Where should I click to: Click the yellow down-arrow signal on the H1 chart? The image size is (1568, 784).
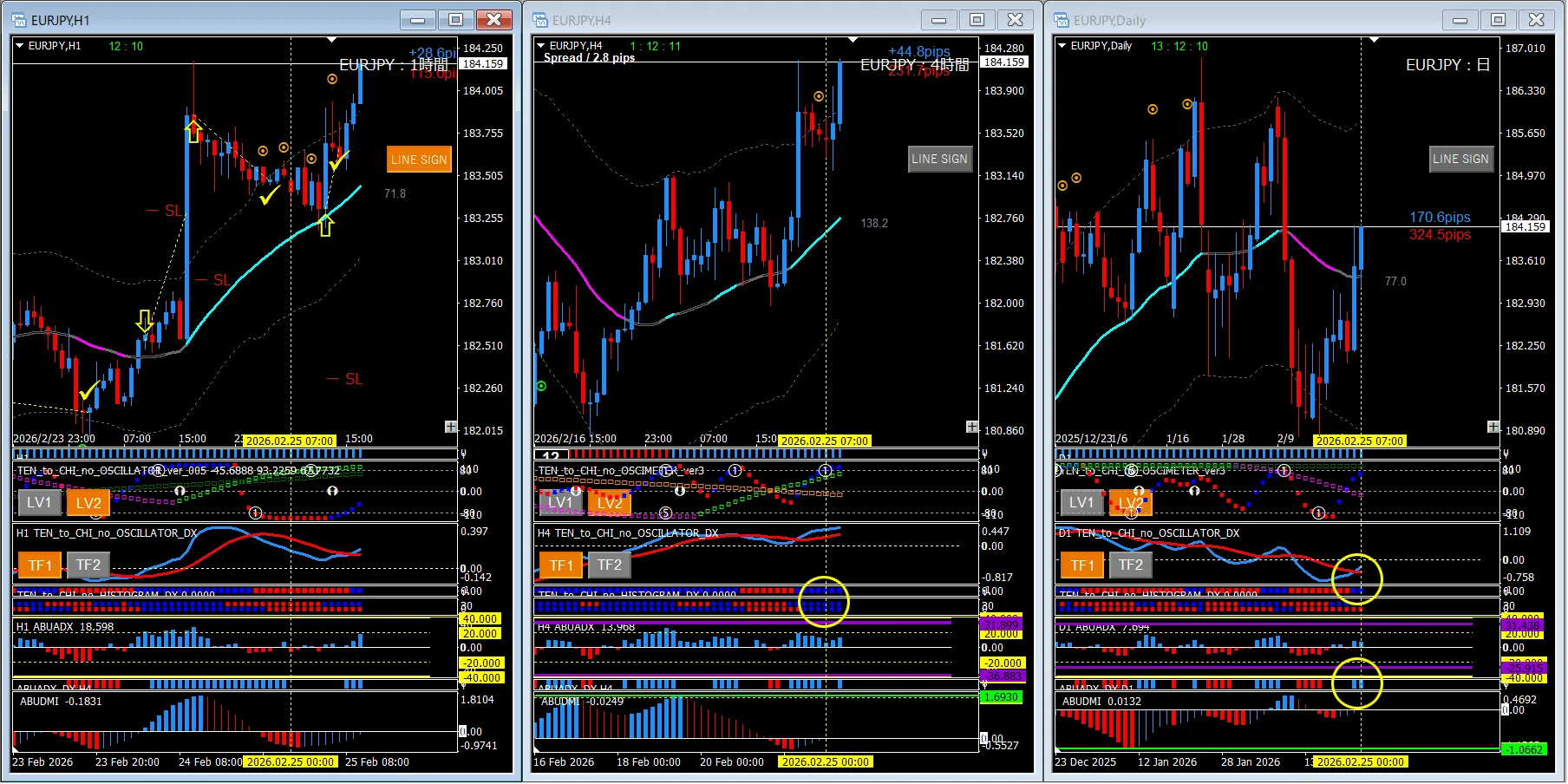[145, 322]
